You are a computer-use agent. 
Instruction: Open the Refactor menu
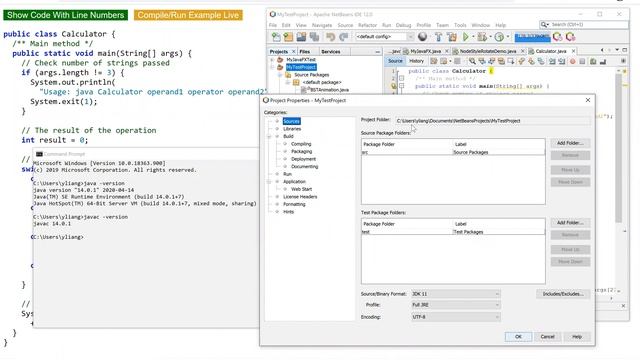(x=367, y=25)
